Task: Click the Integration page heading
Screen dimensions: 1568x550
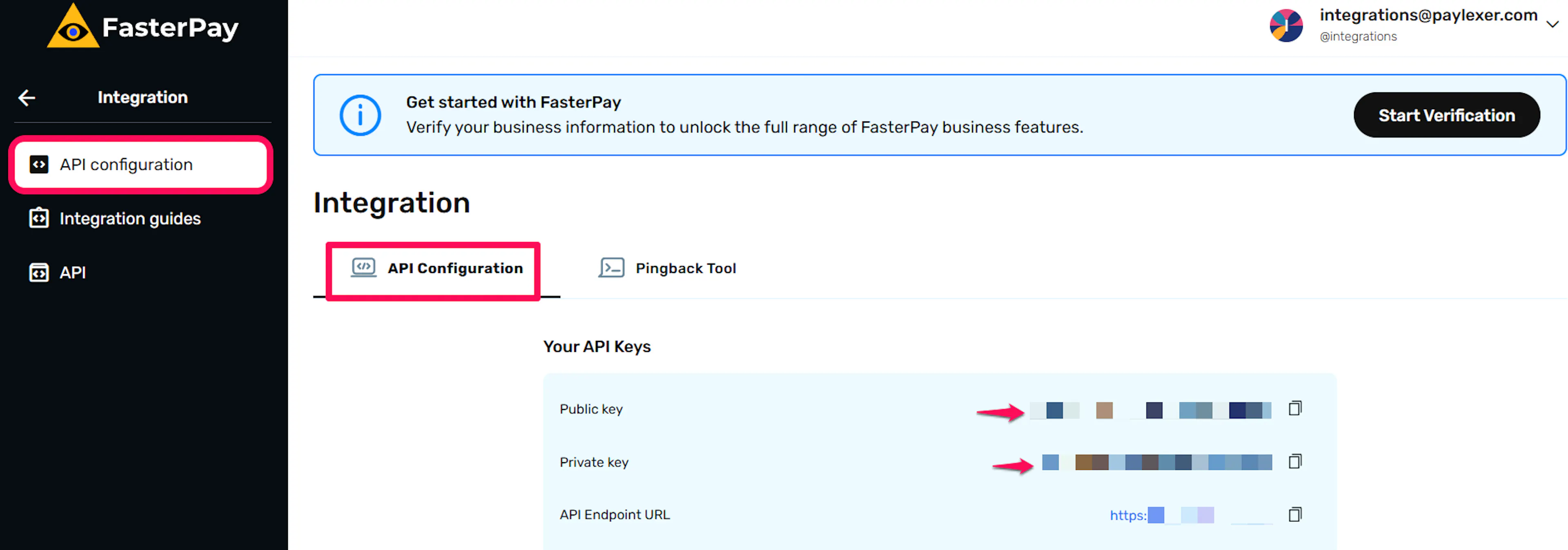Action: coord(392,203)
